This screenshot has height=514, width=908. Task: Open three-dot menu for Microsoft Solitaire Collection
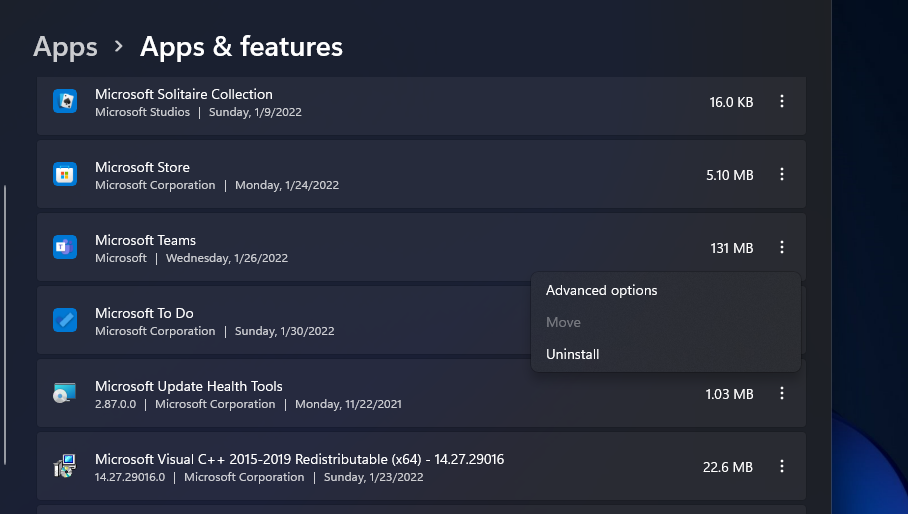(x=782, y=101)
